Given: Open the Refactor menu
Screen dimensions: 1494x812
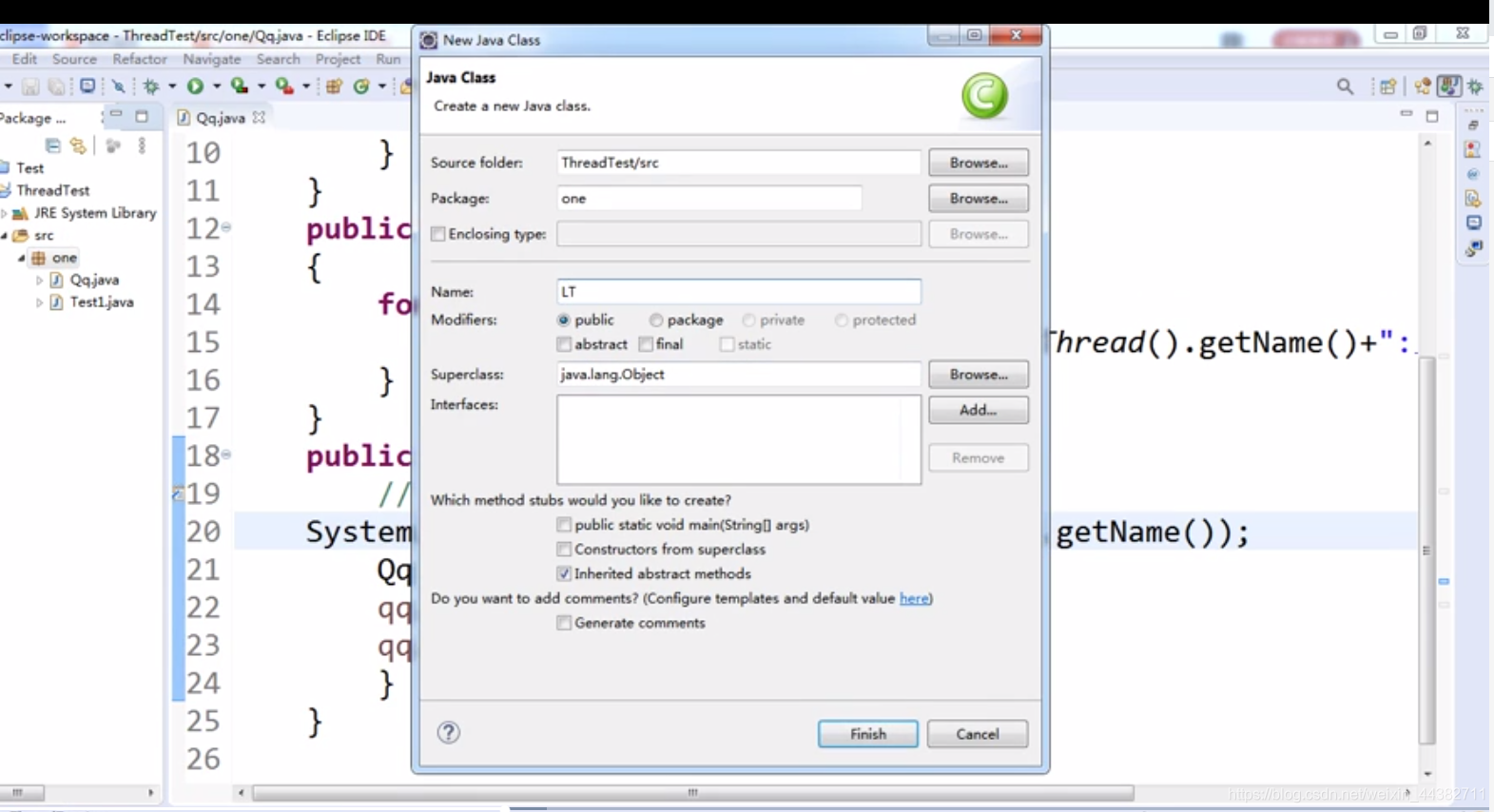Looking at the screenshot, I should [140, 59].
